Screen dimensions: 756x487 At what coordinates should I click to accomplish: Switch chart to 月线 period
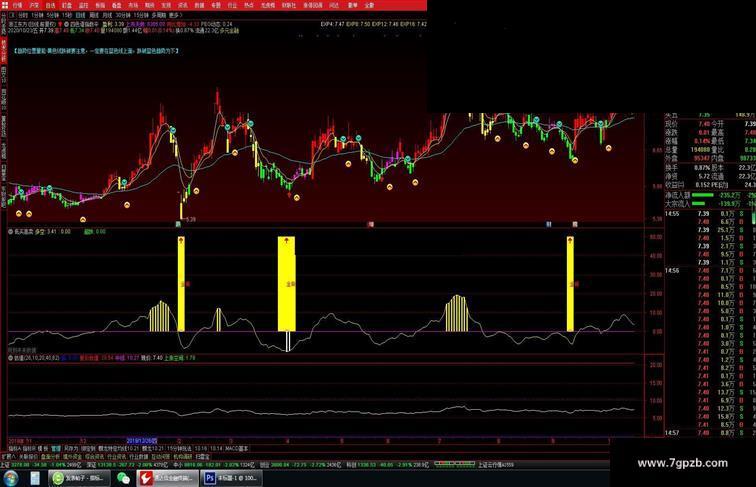tap(107, 15)
